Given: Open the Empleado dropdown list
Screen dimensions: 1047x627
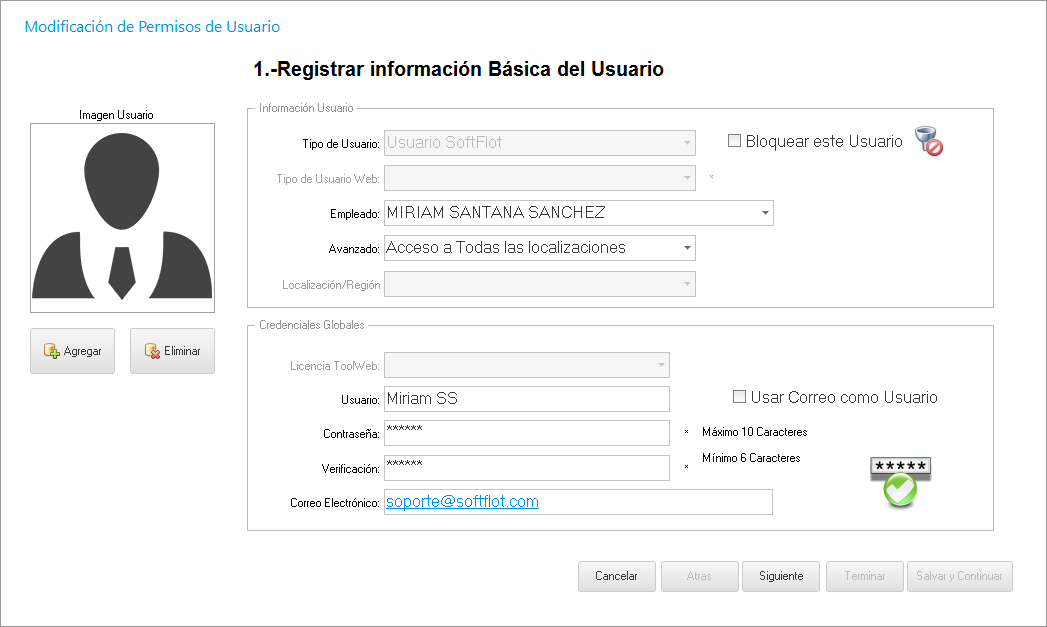Looking at the screenshot, I should pyautogui.click(x=765, y=213).
